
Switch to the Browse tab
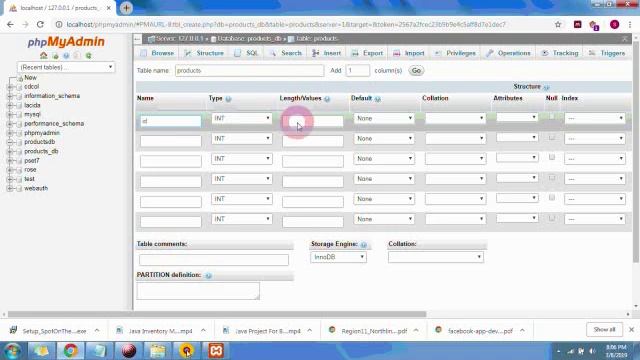(157, 53)
